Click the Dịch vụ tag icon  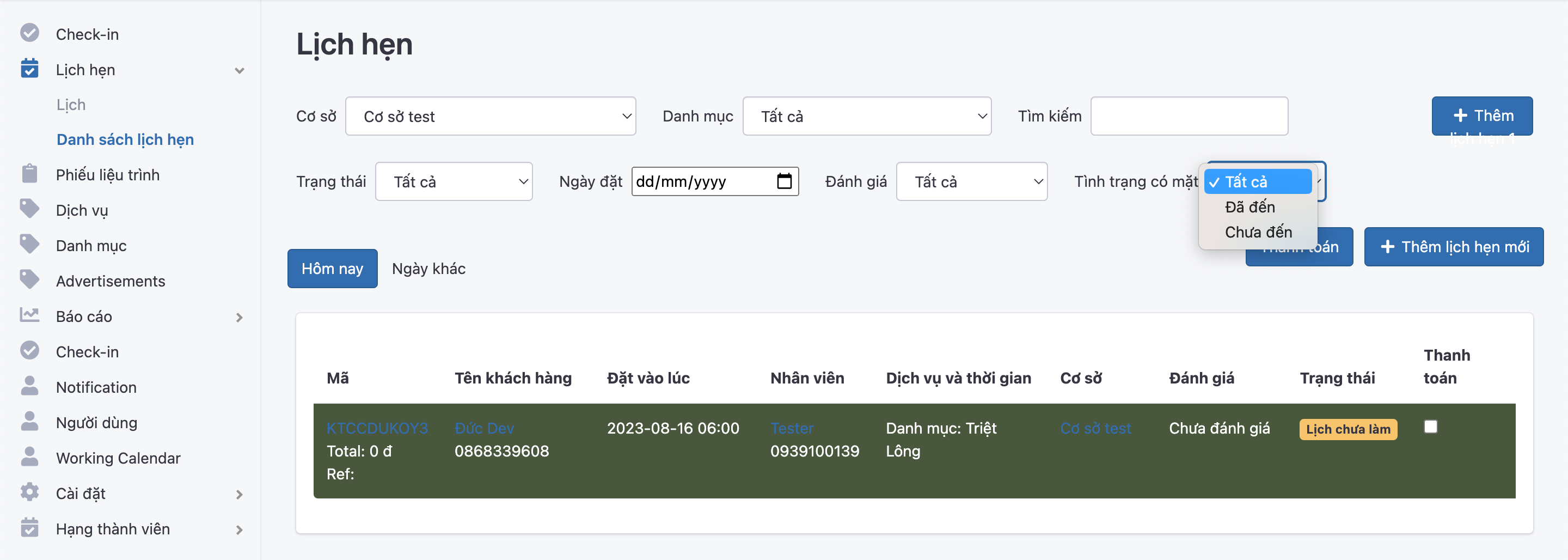pos(29,209)
